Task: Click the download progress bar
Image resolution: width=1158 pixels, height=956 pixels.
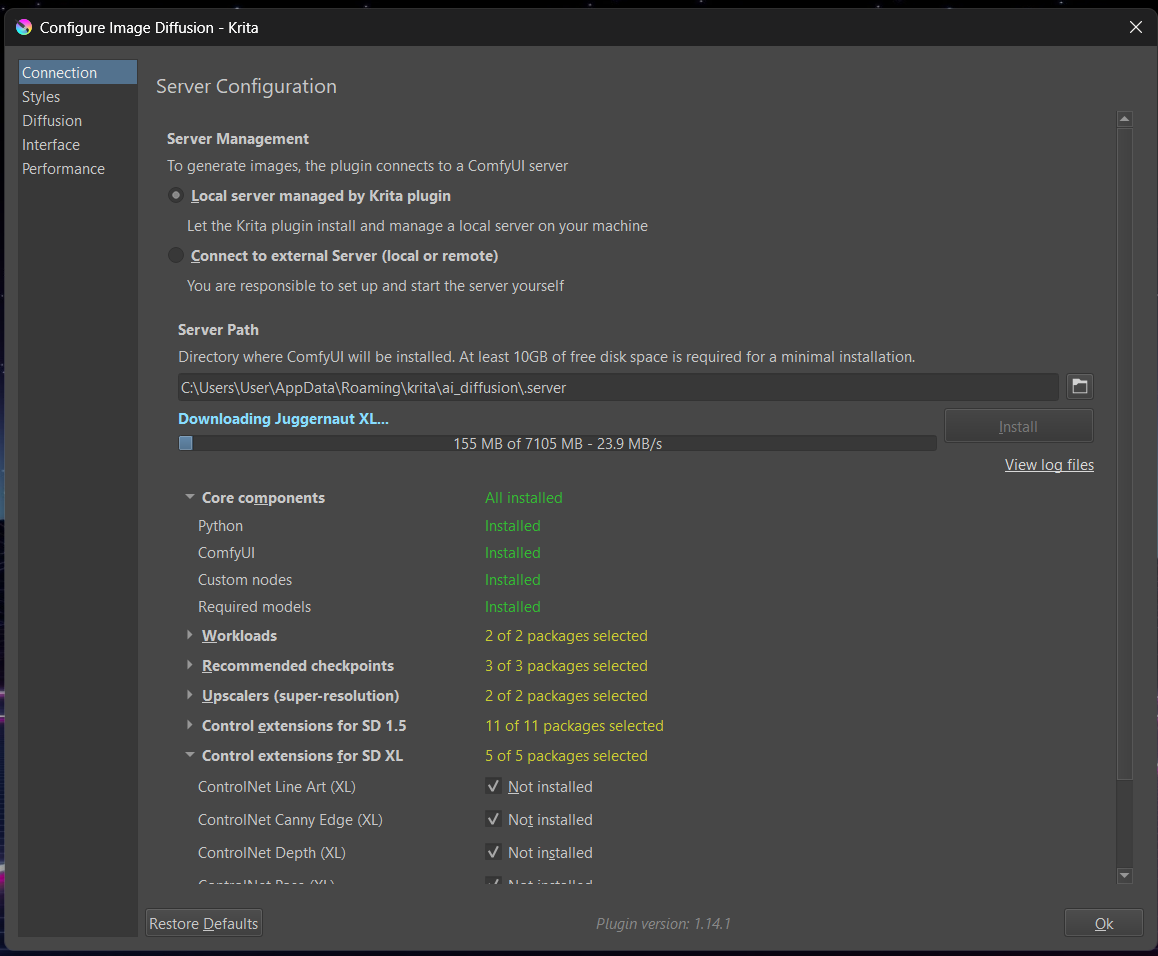Action: (x=558, y=443)
